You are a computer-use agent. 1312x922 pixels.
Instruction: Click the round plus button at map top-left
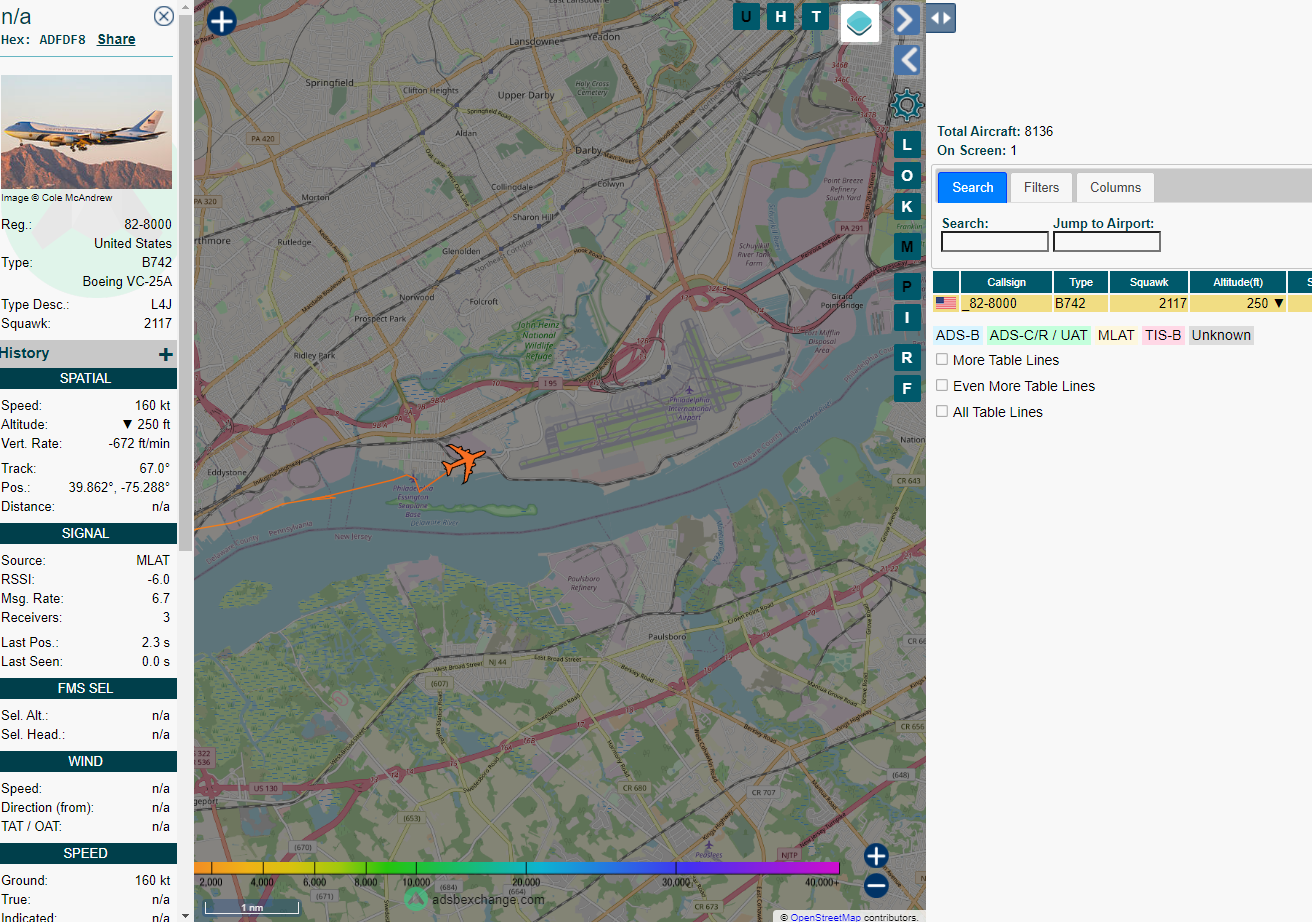click(222, 20)
